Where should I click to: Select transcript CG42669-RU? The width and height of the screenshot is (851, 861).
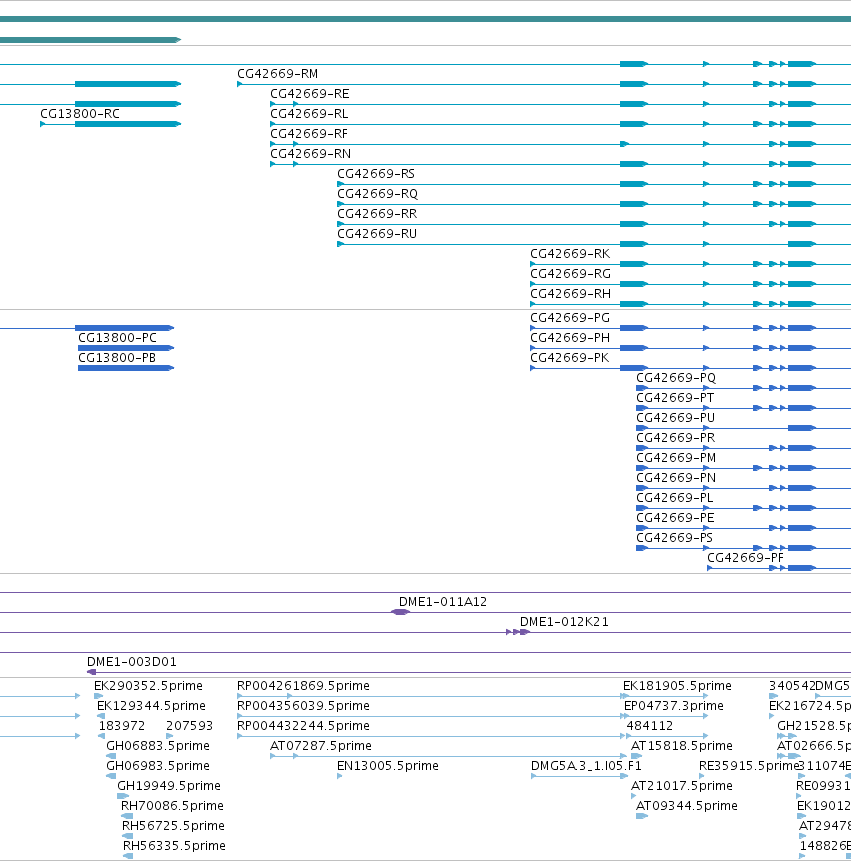(377, 234)
